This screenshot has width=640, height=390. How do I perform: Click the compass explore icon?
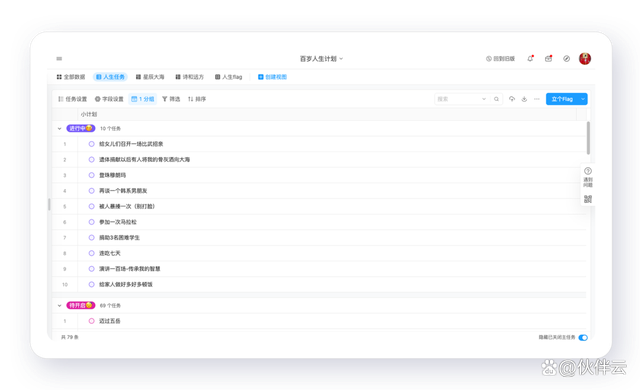pos(567,59)
